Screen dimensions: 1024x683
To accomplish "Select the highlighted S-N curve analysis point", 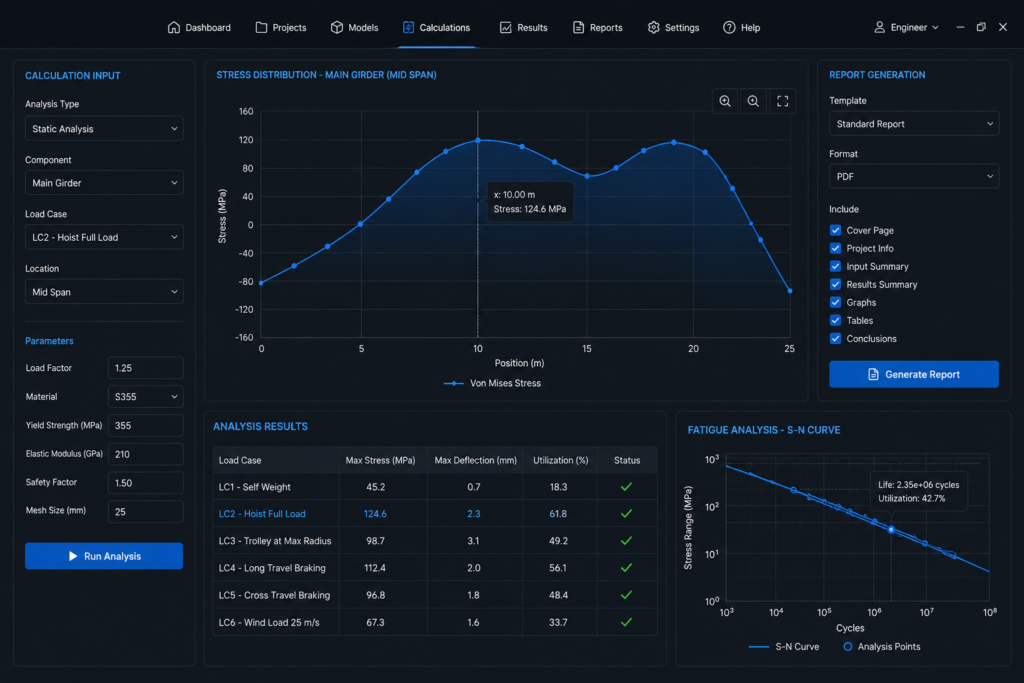I will pyautogui.click(x=891, y=530).
